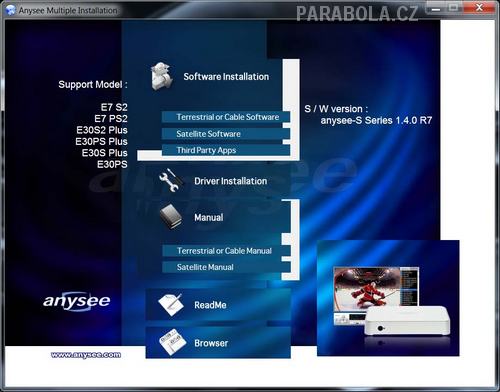The height and width of the screenshot is (392, 500).
Task: Click the Anysee title bar app icon
Action: [11, 10]
